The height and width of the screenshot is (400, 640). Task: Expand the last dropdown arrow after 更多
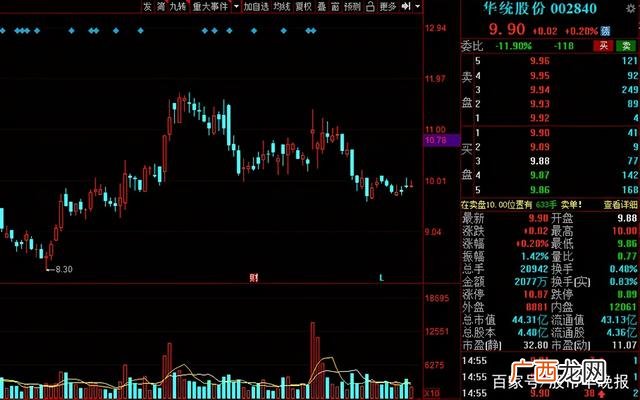(417, 7)
